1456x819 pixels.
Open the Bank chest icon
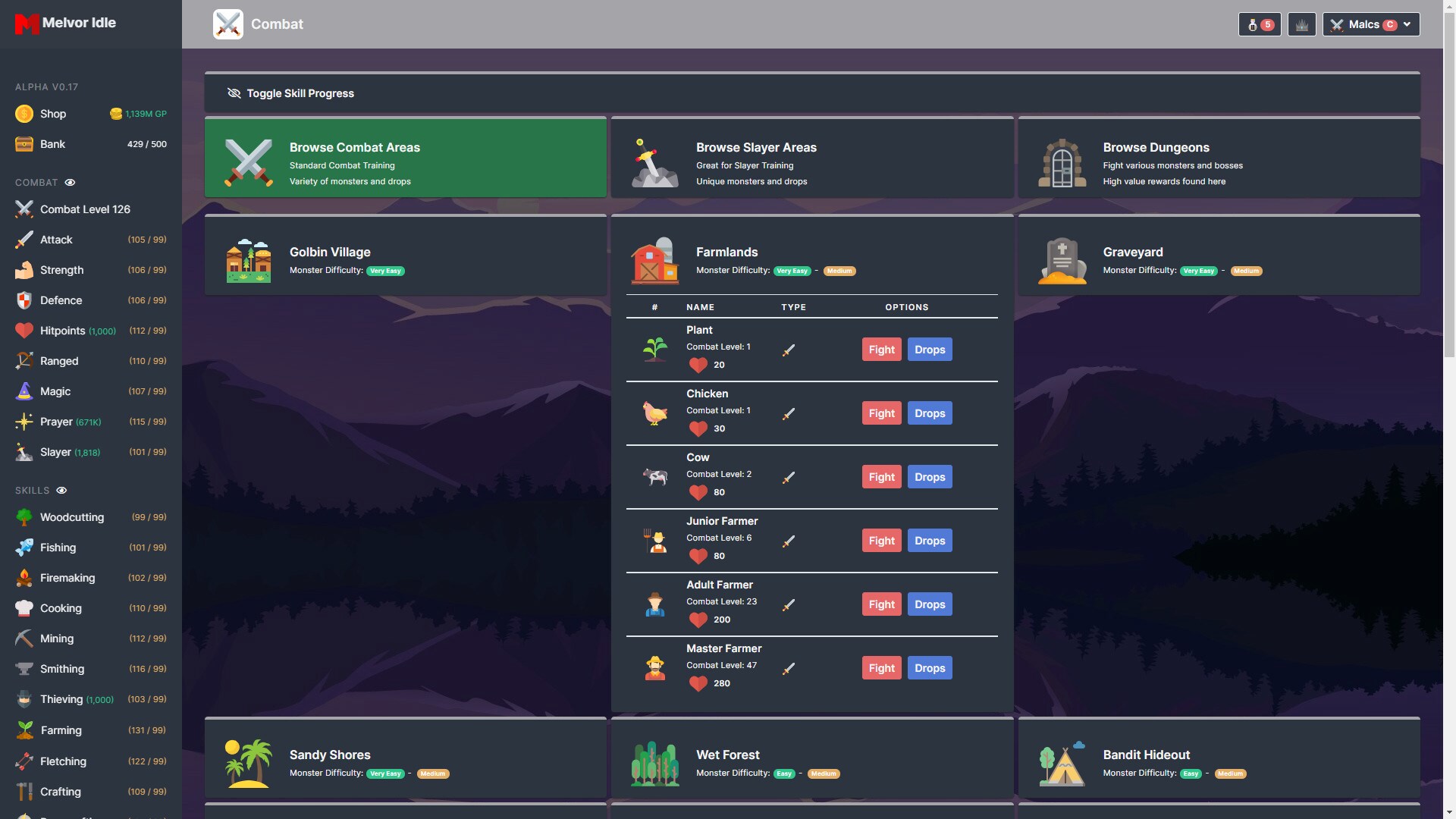click(x=24, y=144)
